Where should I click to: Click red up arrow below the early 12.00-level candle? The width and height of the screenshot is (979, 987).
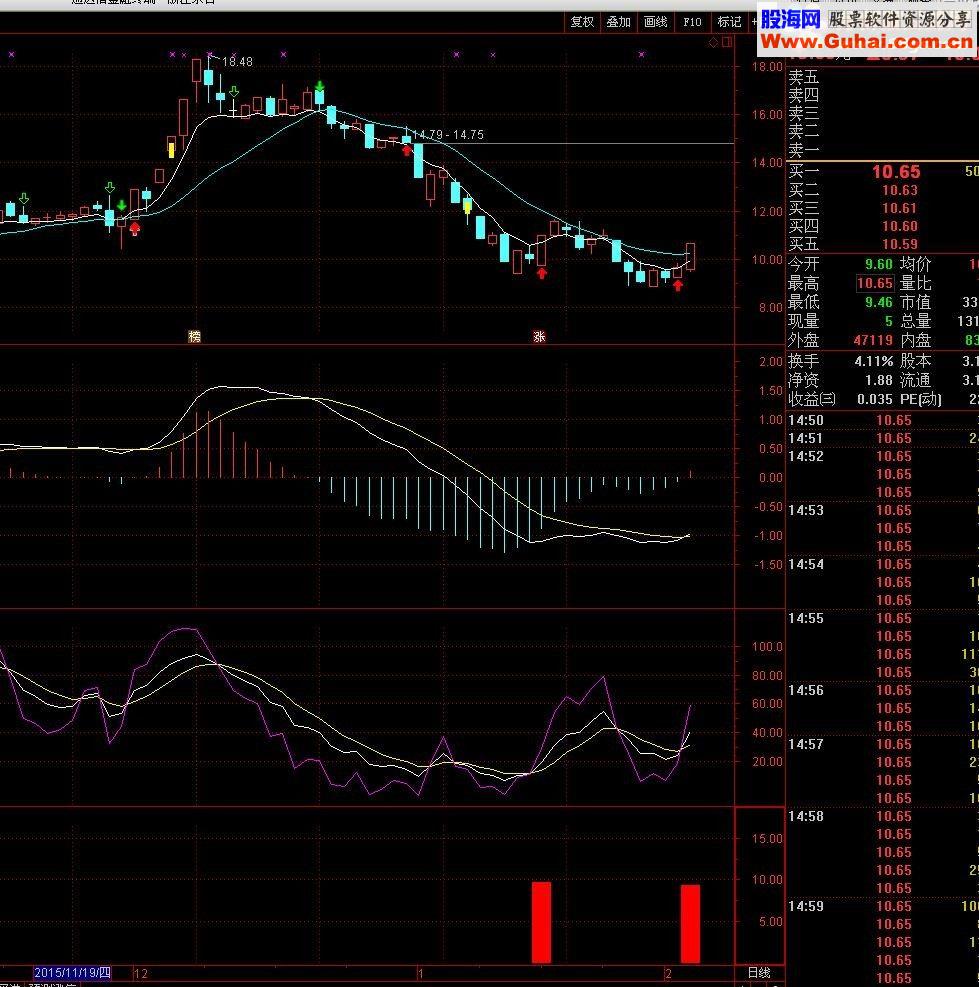pyautogui.click(x=135, y=228)
